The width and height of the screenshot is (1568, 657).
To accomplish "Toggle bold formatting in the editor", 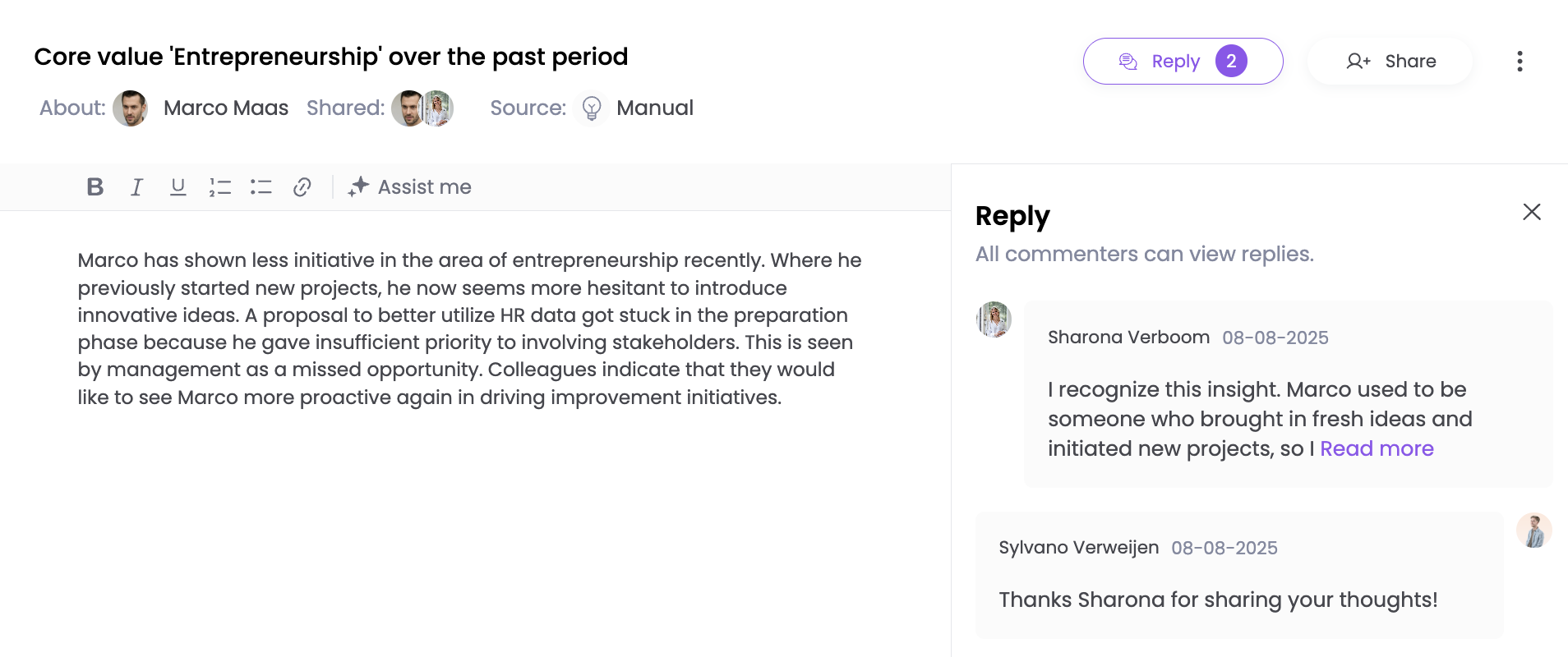I will pos(95,187).
